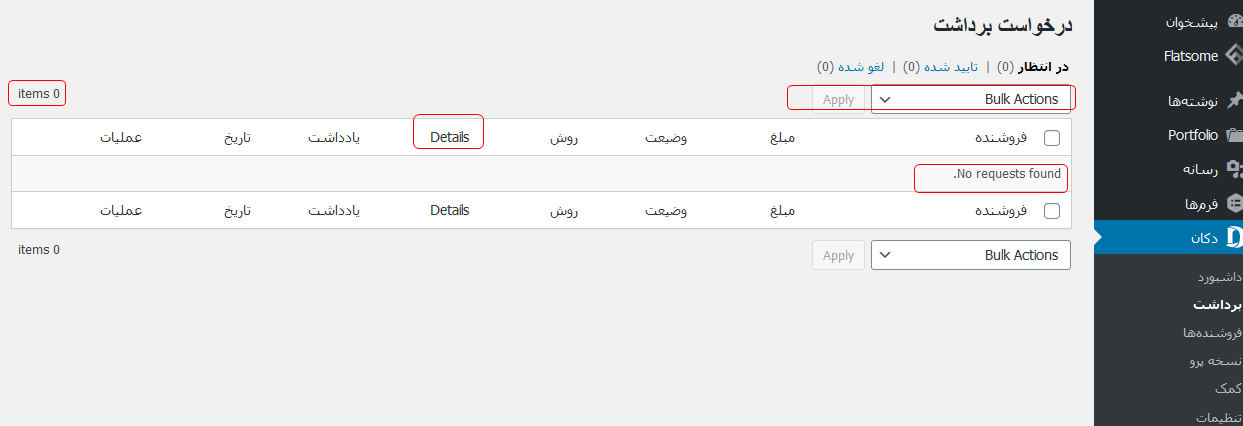Open رسانه media icon
1243x426 pixels.
tap(1234, 169)
